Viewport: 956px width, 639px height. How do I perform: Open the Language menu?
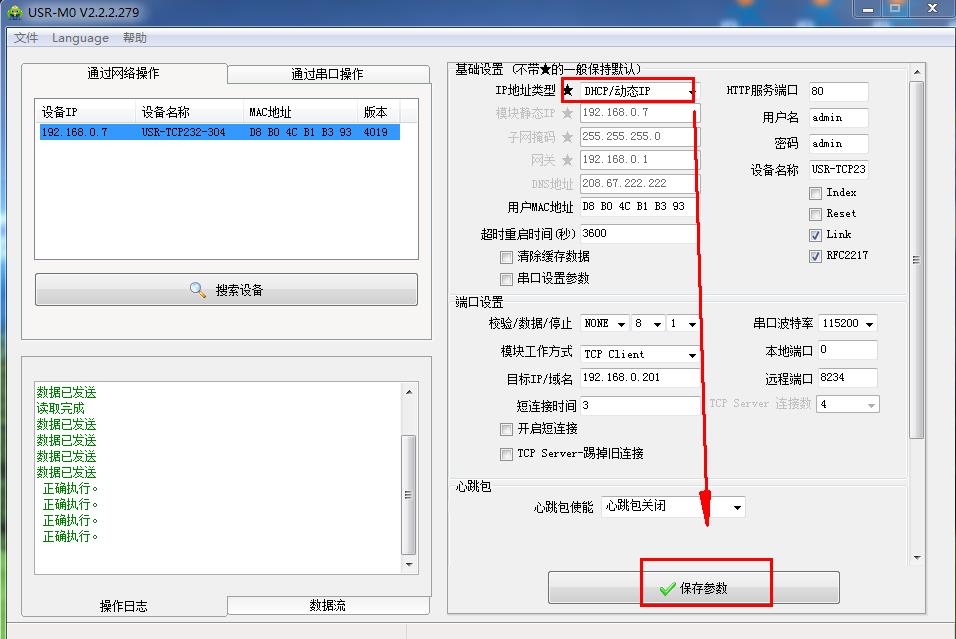point(80,38)
